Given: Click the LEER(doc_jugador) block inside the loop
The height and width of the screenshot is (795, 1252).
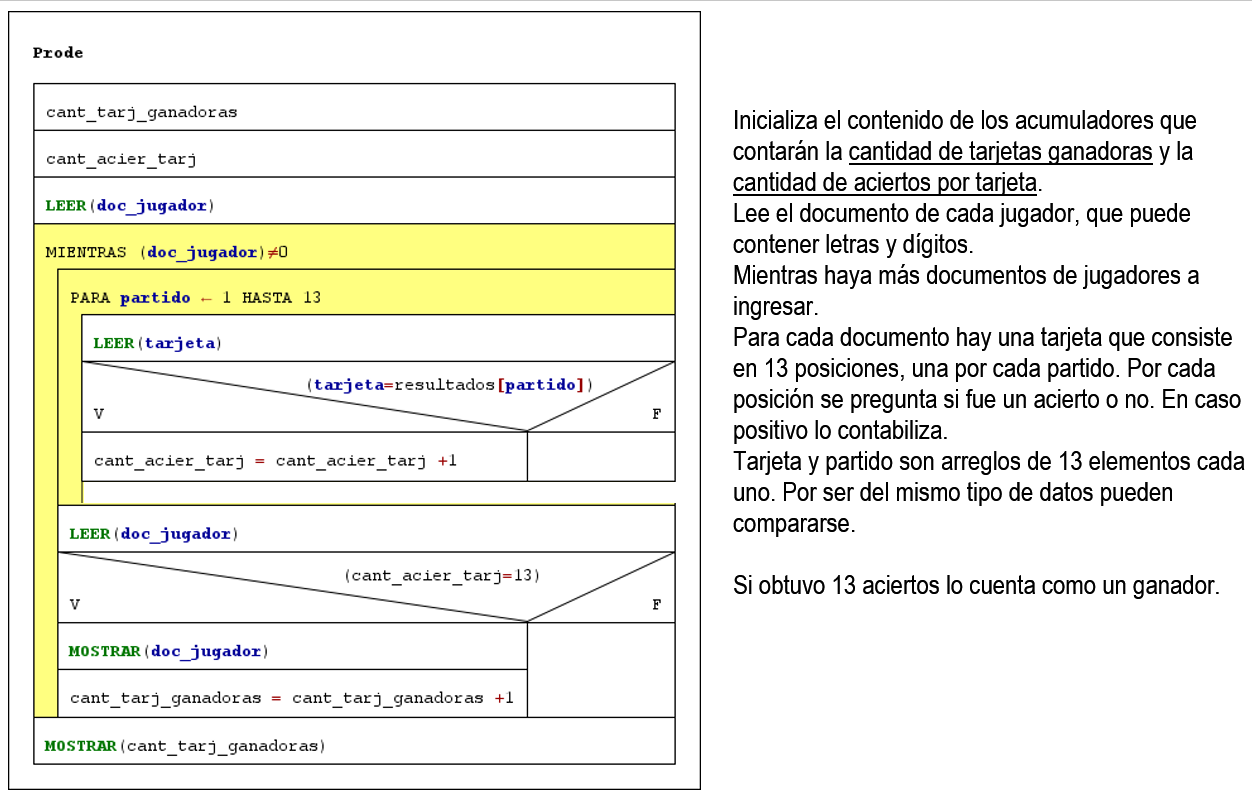Looking at the screenshot, I should pyautogui.click(x=153, y=534).
